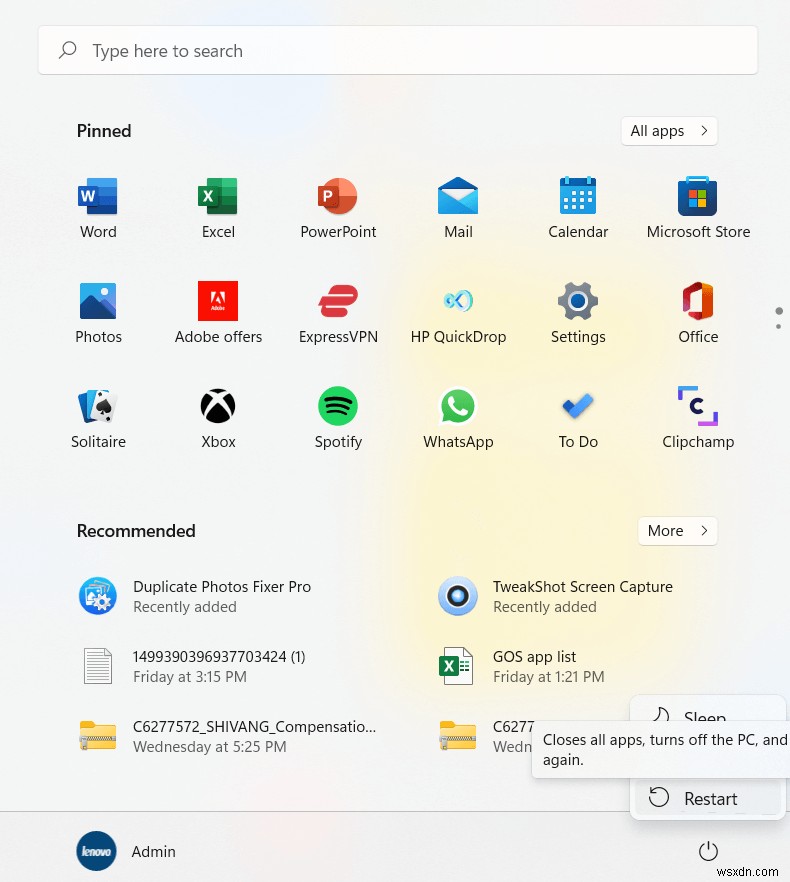Click the Type here to search box

pyautogui.click(x=397, y=51)
